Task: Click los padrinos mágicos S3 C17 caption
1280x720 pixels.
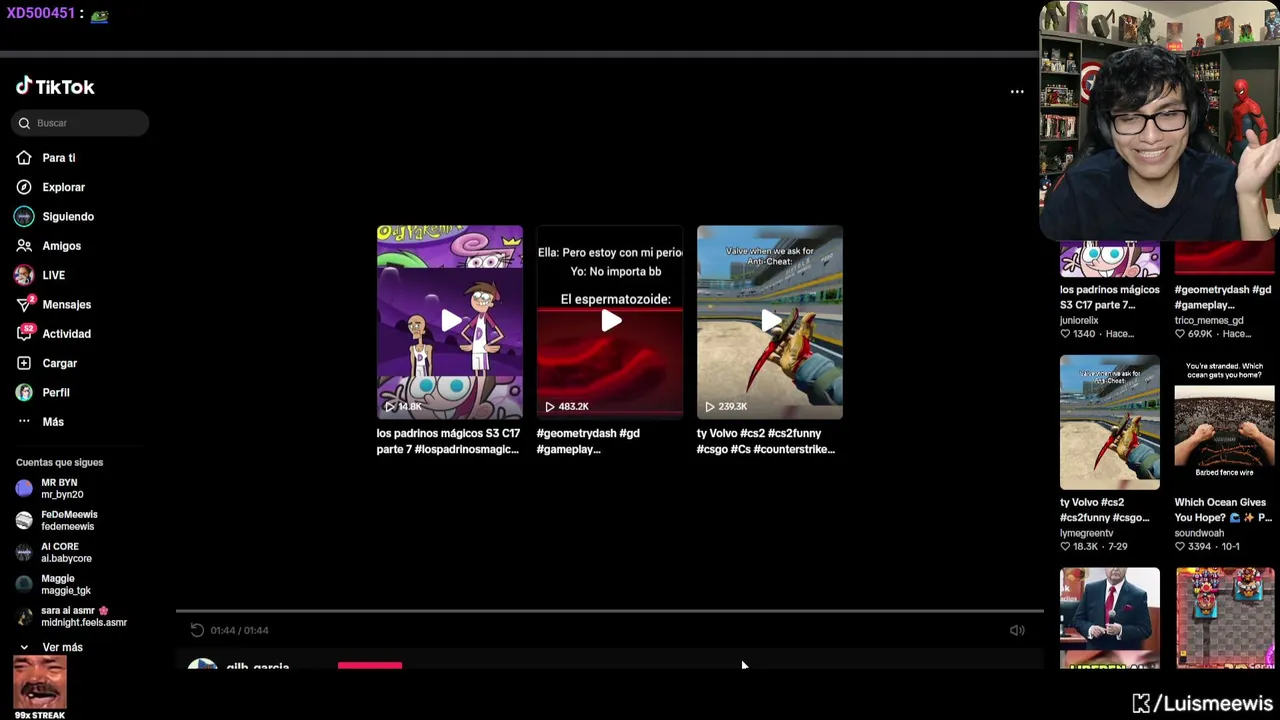Action: 448,441
